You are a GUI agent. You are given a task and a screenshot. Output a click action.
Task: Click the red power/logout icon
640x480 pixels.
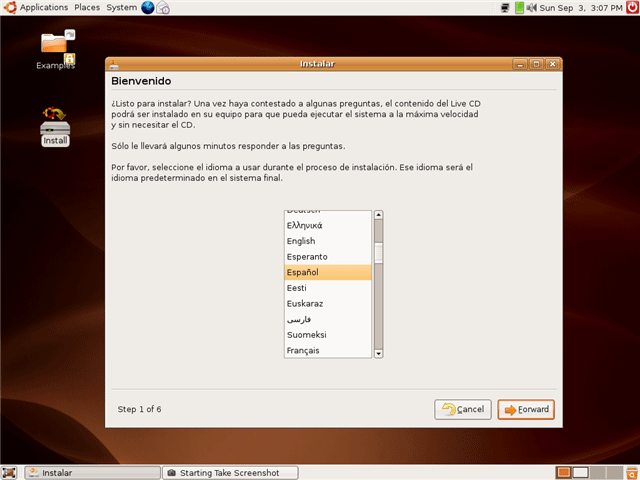click(630, 8)
